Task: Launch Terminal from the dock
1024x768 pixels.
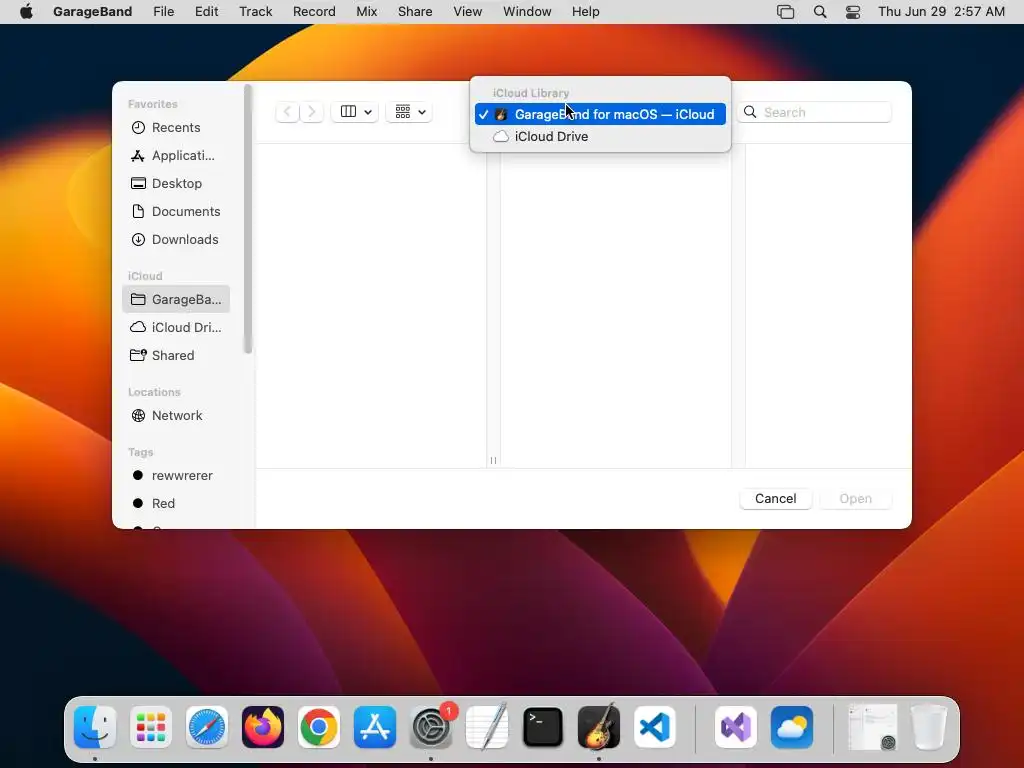Action: pyautogui.click(x=543, y=727)
